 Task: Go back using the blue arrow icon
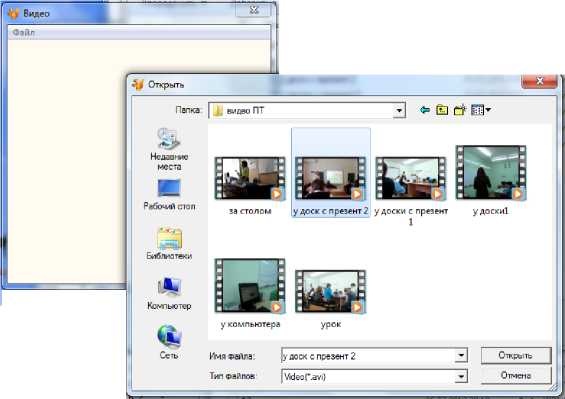click(425, 110)
